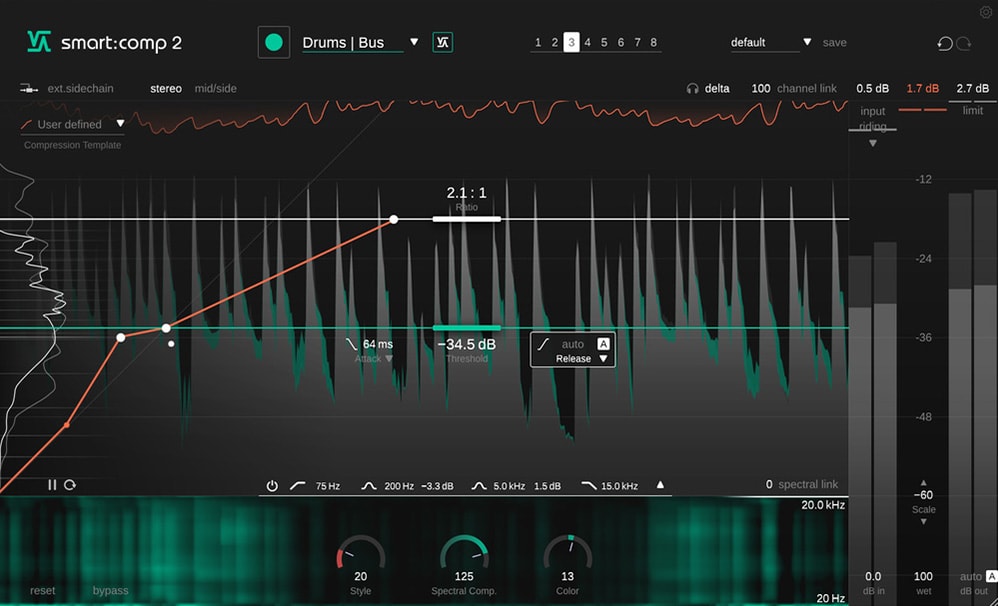Switch to state slot 5
Image resolution: width=998 pixels, height=606 pixels.
pos(604,43)
